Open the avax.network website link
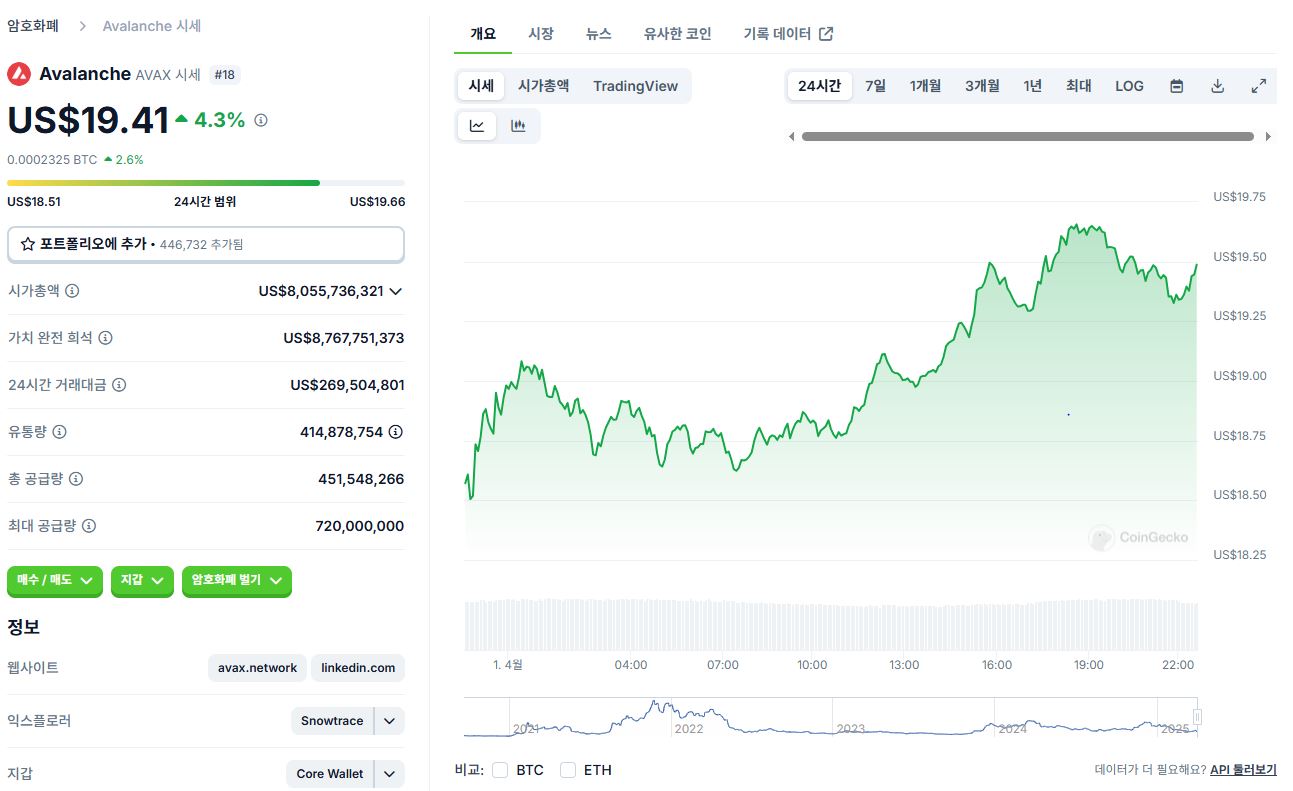Viewport: 1293px width, 791px height. (257, 668)
